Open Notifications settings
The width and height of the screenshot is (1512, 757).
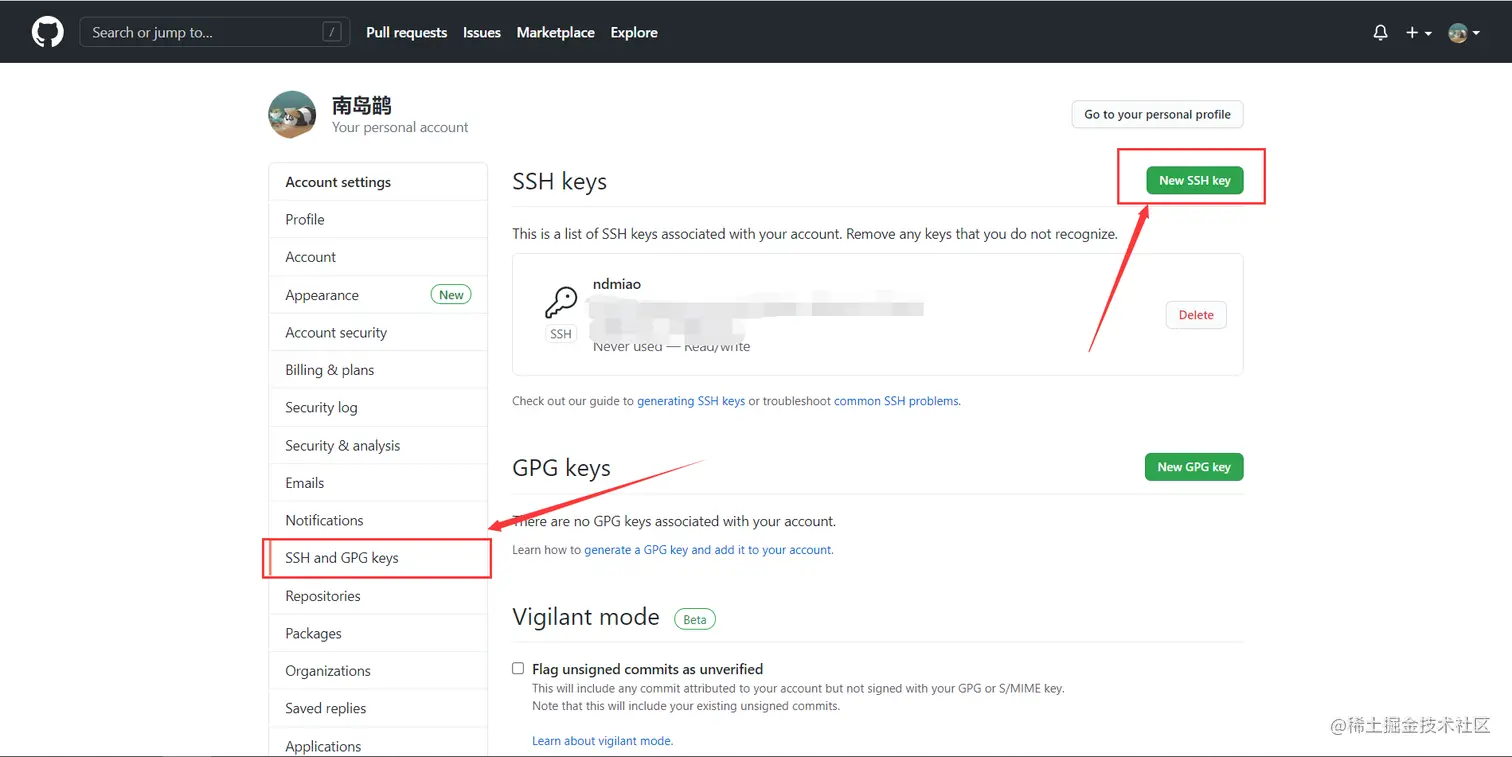pyautogui.click(x=378, y=520)
